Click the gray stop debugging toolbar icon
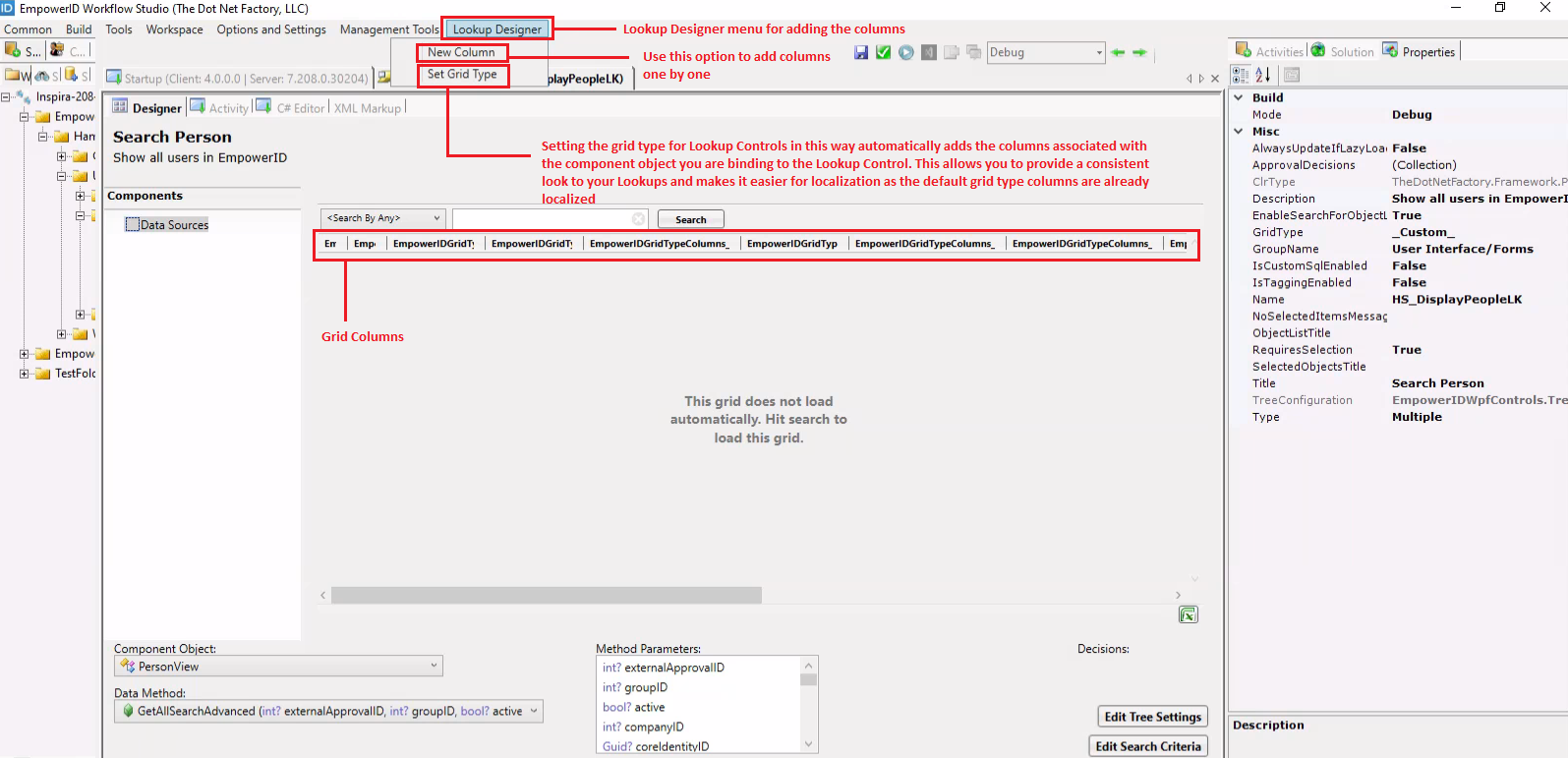This screenshot has width=1568, height=758. click(x=929, y=52)
